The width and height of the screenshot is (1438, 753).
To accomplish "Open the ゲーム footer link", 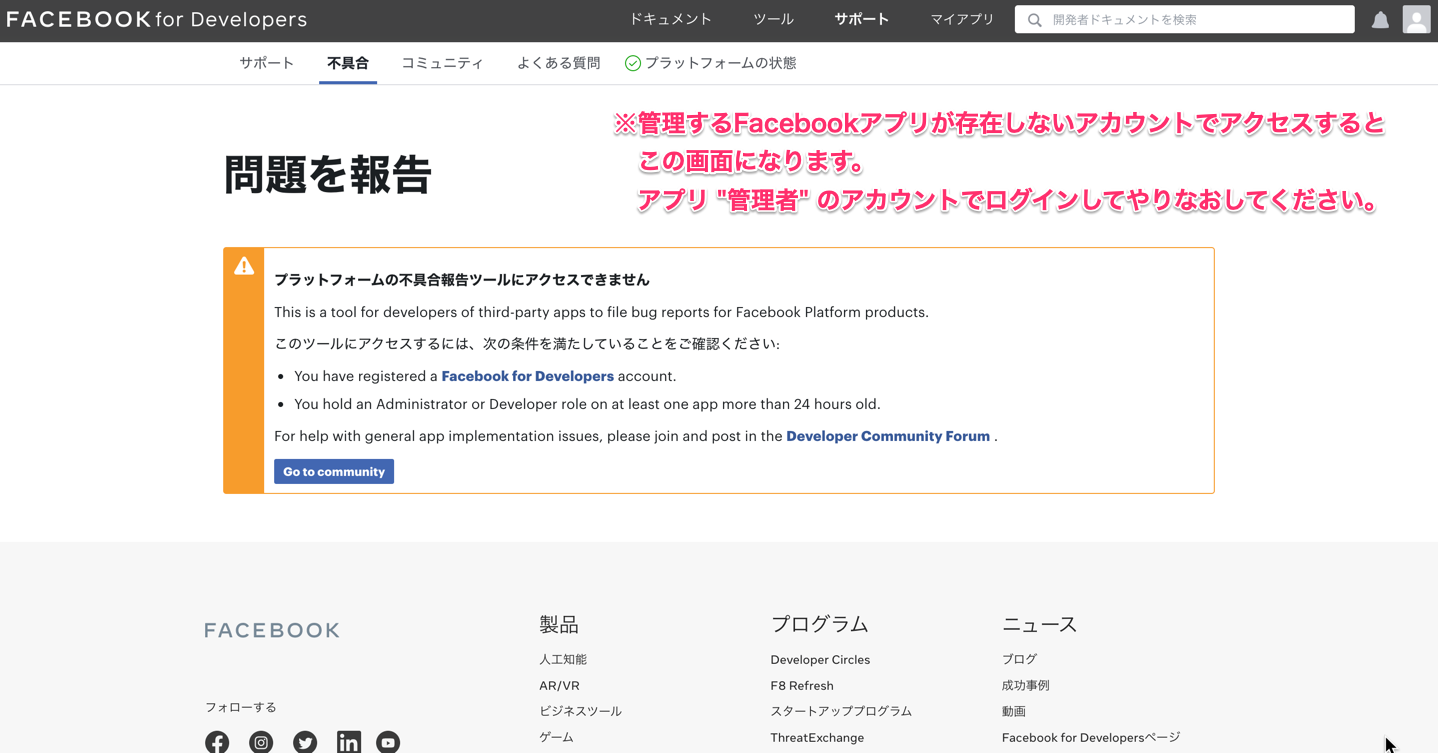I will pyautogui.click(x=556, y=737).
